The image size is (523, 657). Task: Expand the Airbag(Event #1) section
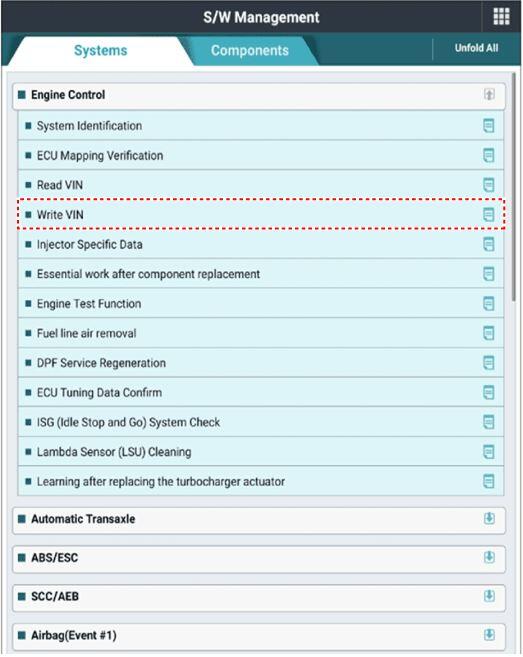[489, 635]
